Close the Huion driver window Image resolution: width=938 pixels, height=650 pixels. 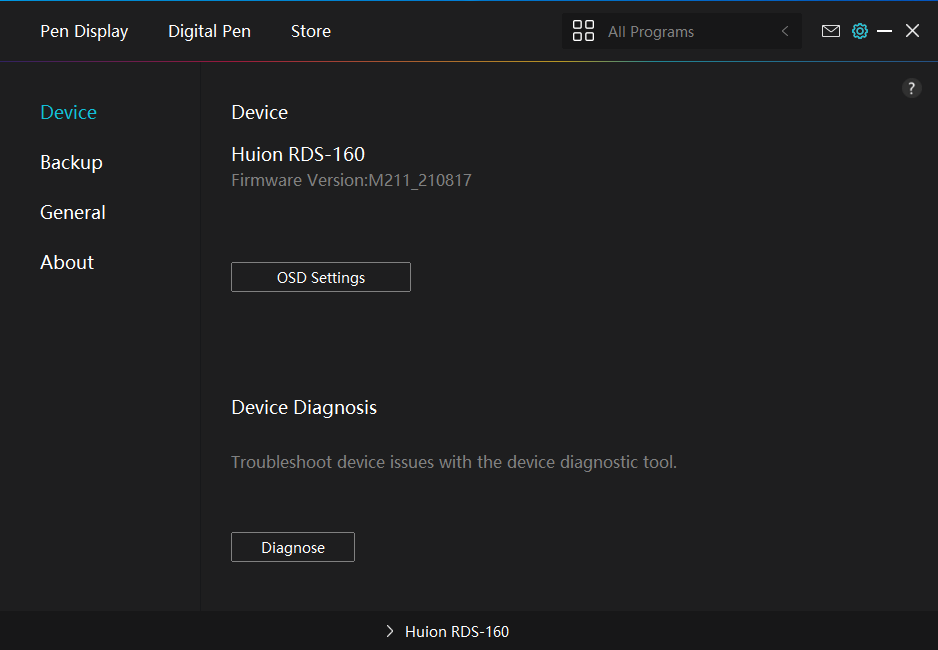(912, 31)
